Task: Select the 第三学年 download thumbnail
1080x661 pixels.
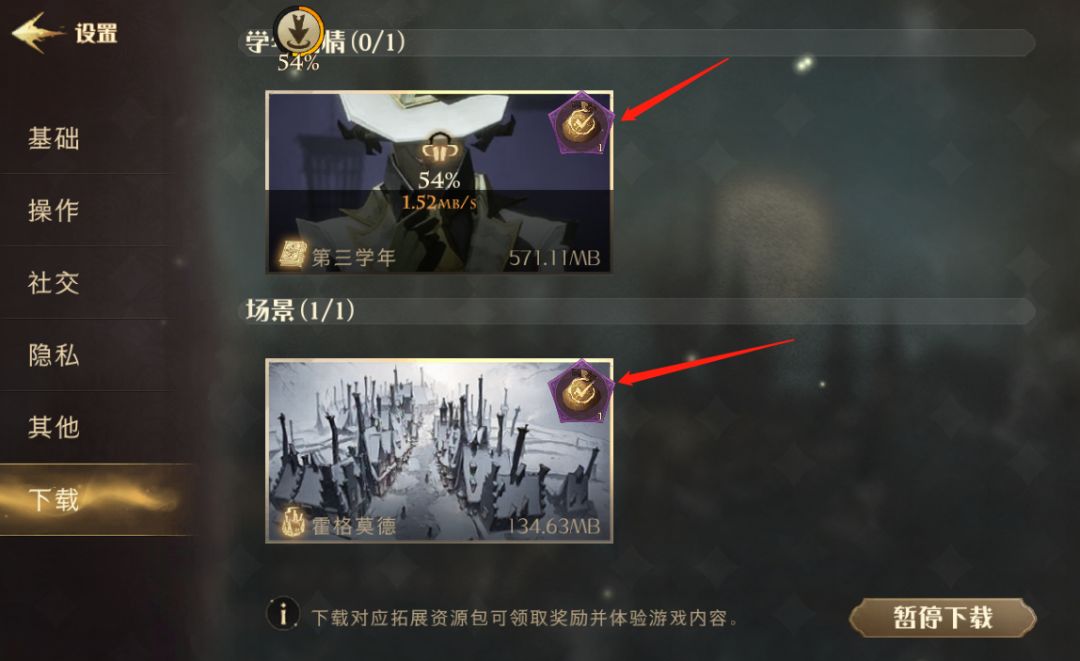Action: point(439,182)
